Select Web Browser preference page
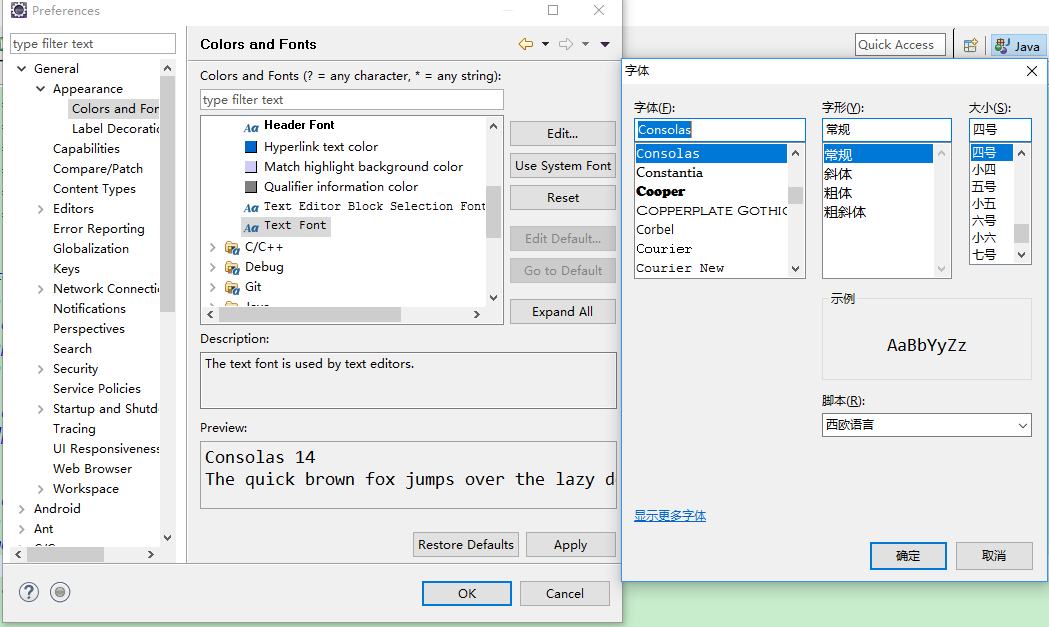 click(x=92, y=468)
